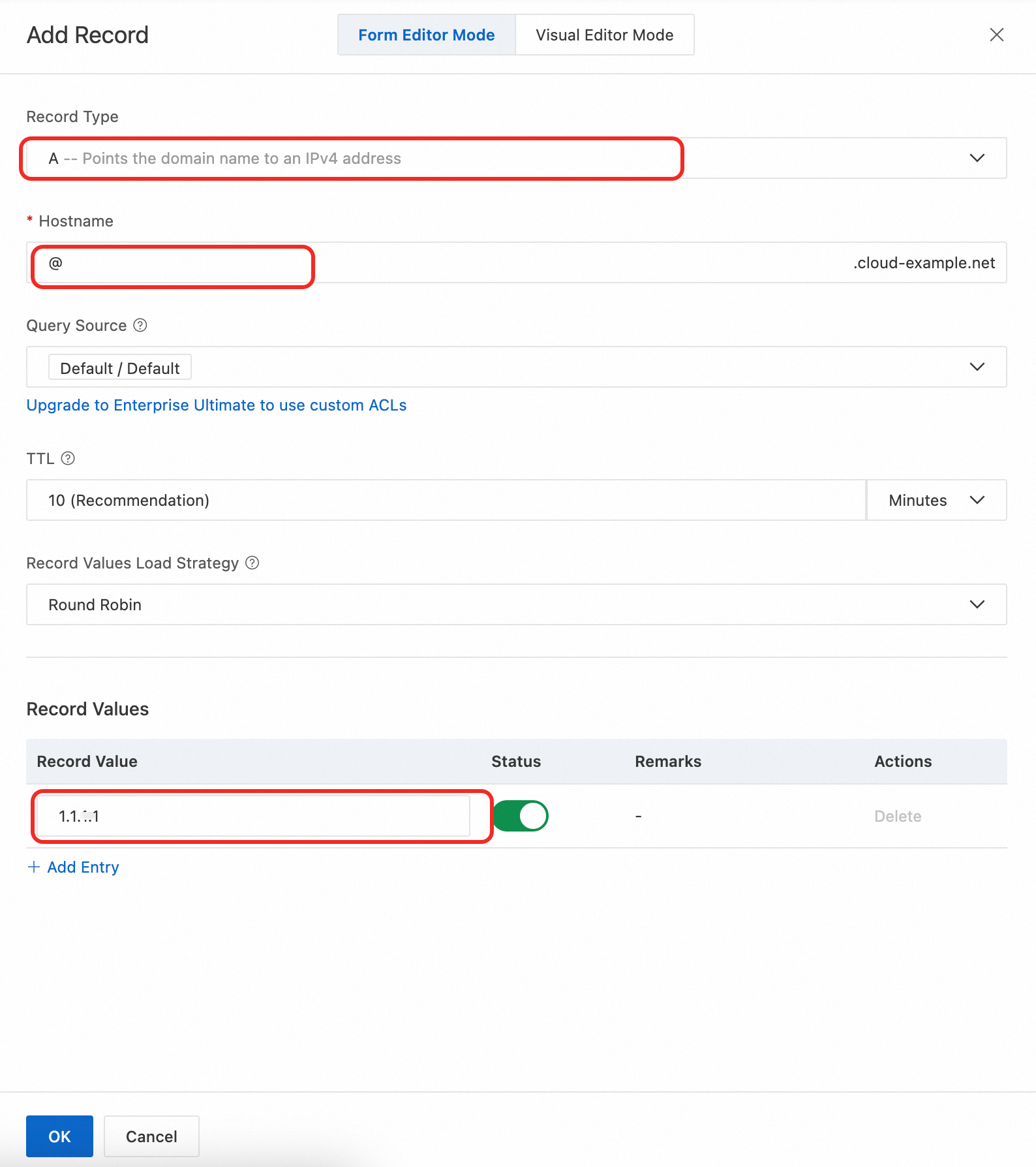Click the TTL help question icon

pos(68,458)
